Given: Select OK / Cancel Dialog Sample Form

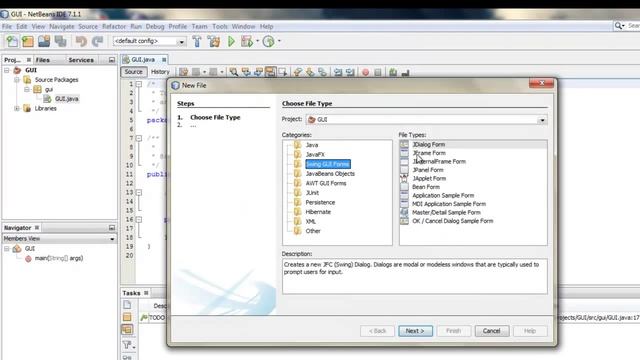Looking at the screenshot, I should 453,221.
